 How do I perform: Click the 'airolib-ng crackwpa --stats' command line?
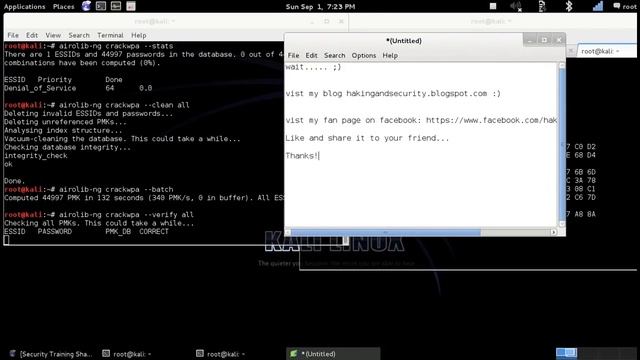[116, 46]
